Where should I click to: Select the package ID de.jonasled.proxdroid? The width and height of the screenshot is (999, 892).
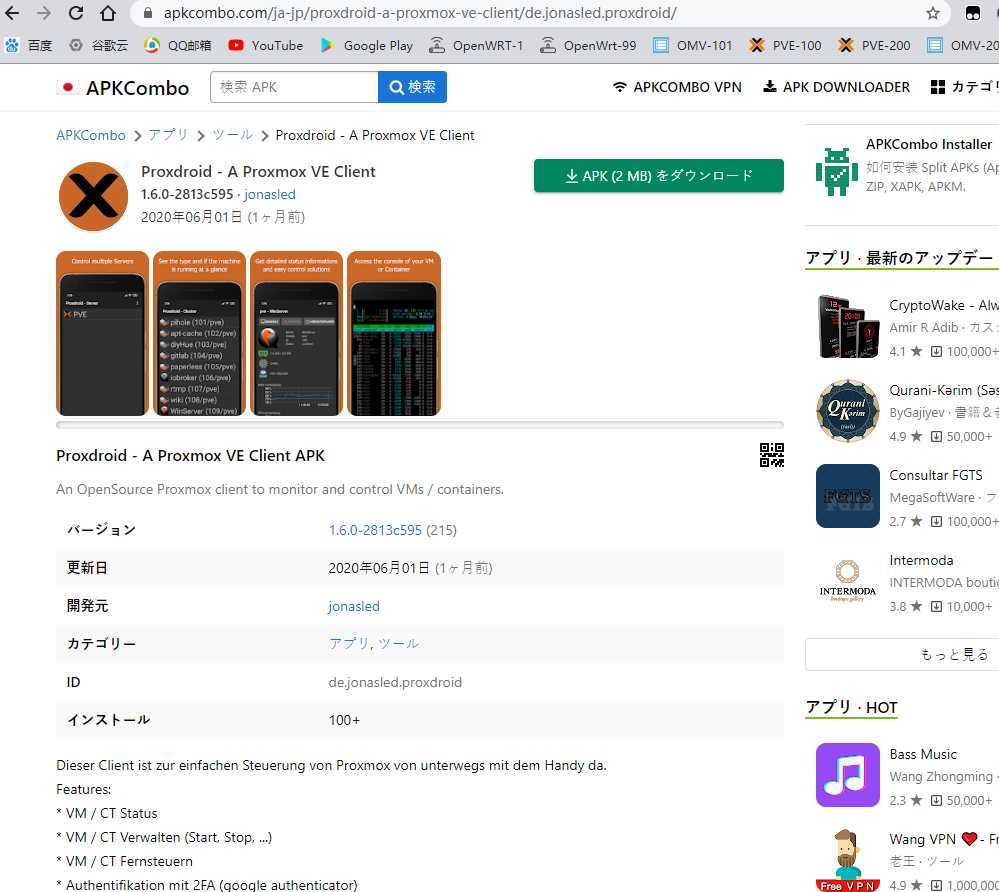[395, 682]
